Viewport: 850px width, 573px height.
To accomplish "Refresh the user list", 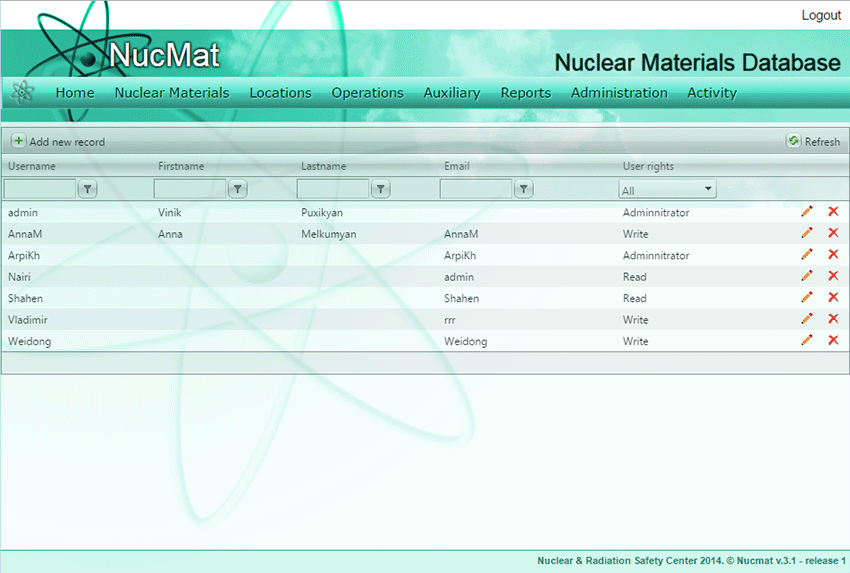I will [x=813, y=142].
